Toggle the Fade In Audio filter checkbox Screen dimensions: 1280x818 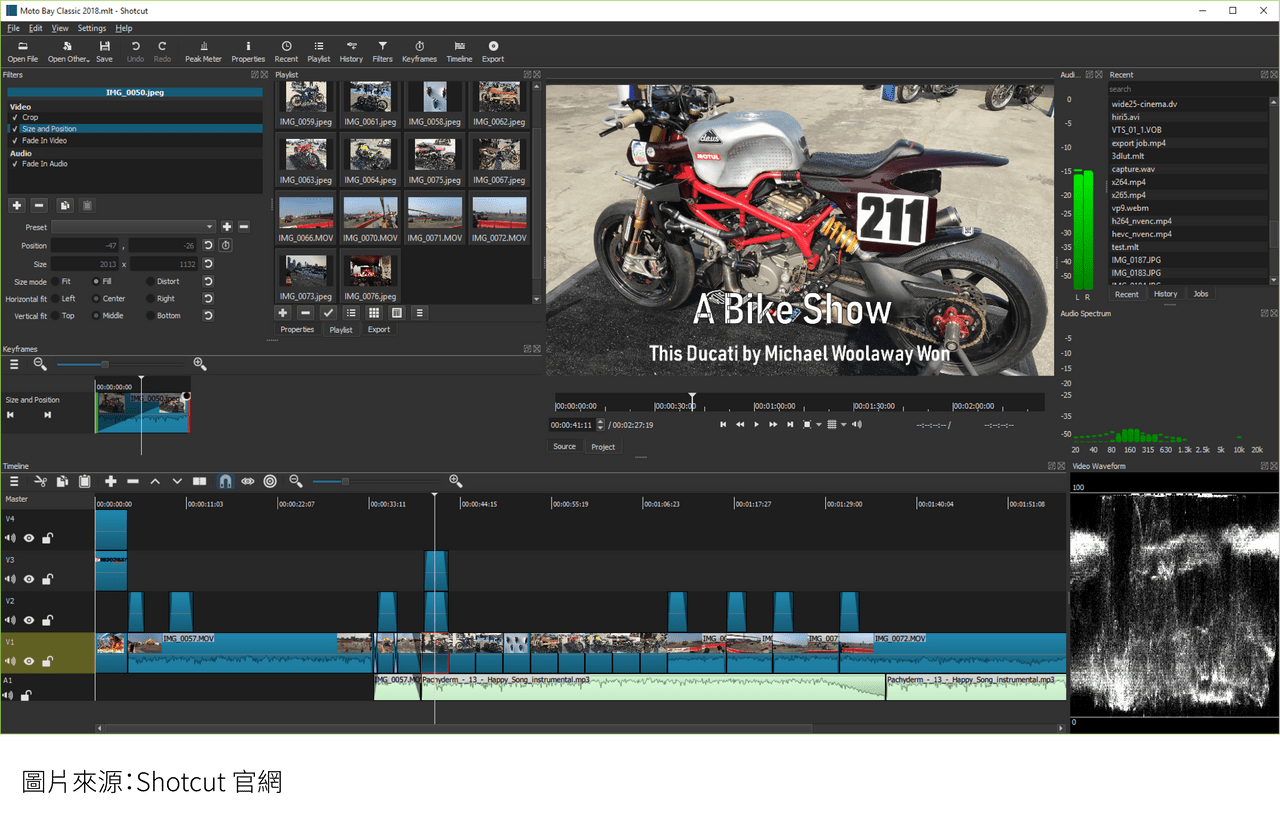16,164
